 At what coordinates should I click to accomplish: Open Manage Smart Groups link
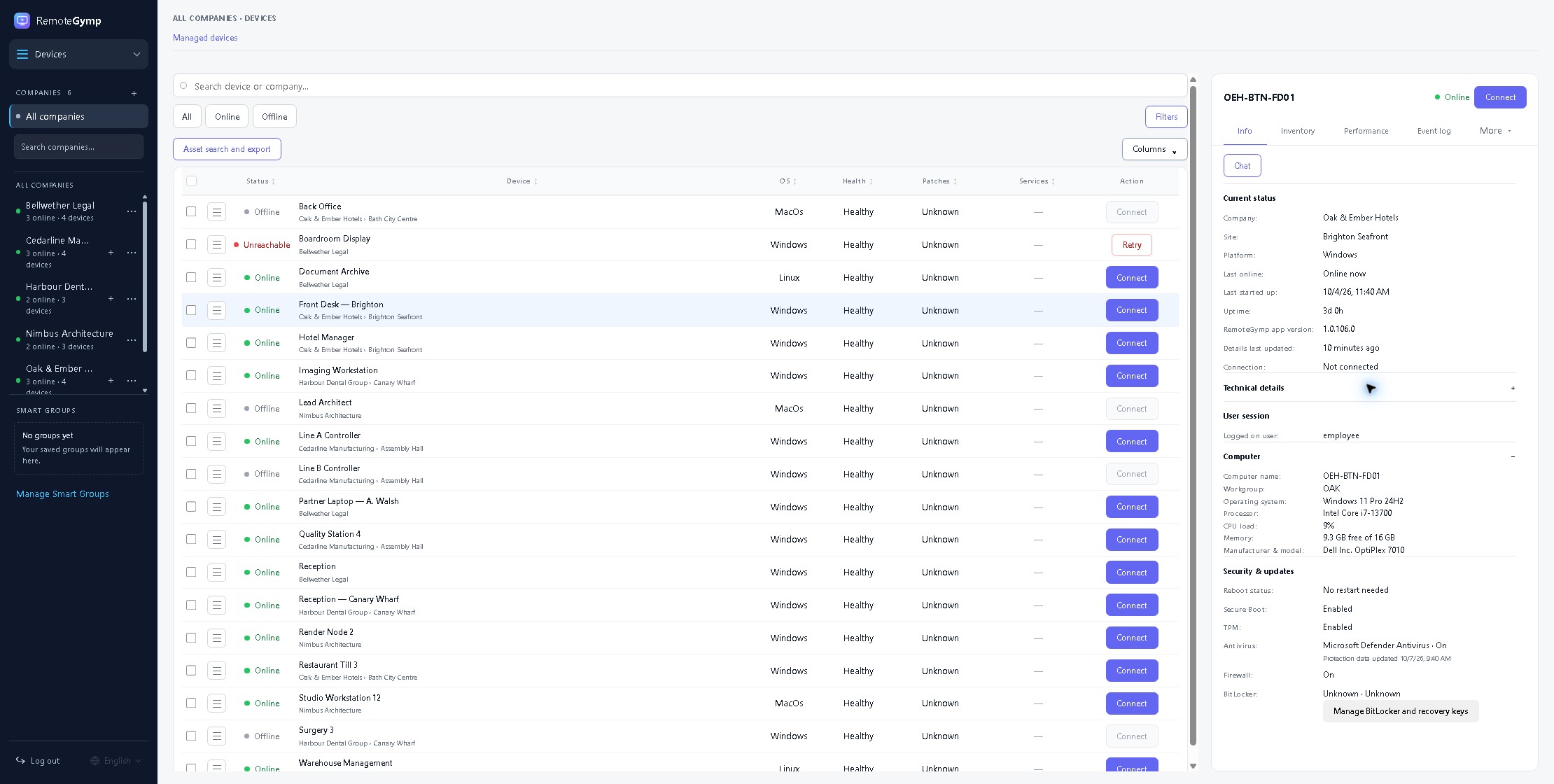tap(62, 494)
